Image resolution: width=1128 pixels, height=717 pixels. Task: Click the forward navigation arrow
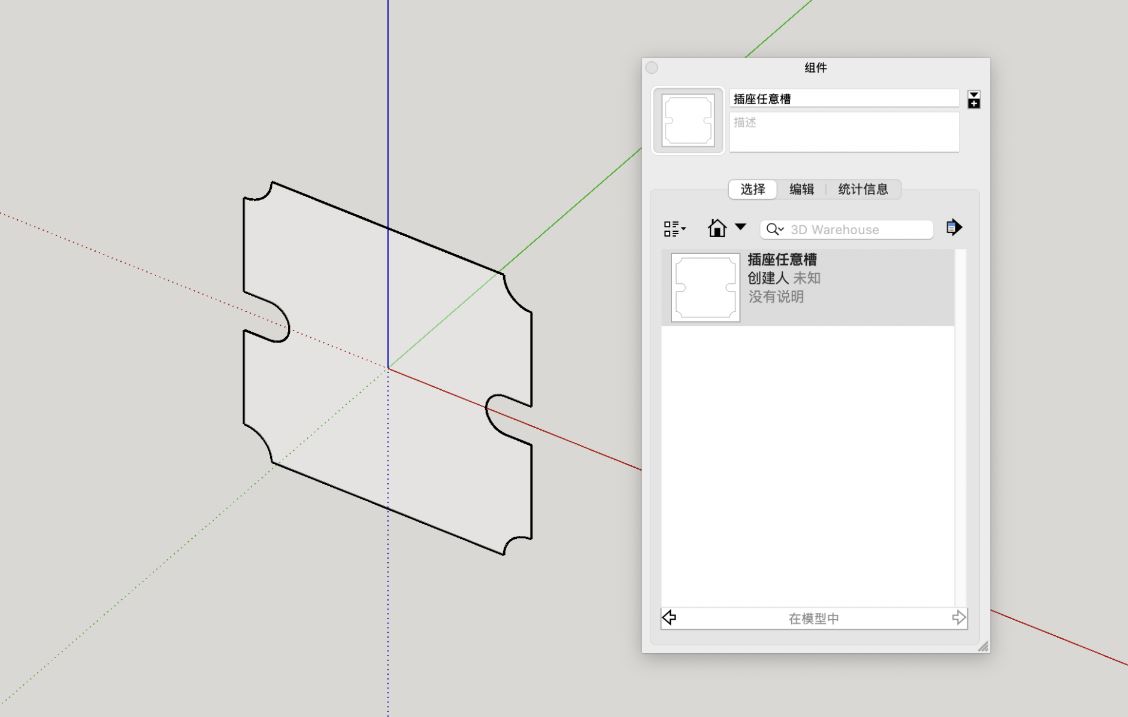click(957, 618)
